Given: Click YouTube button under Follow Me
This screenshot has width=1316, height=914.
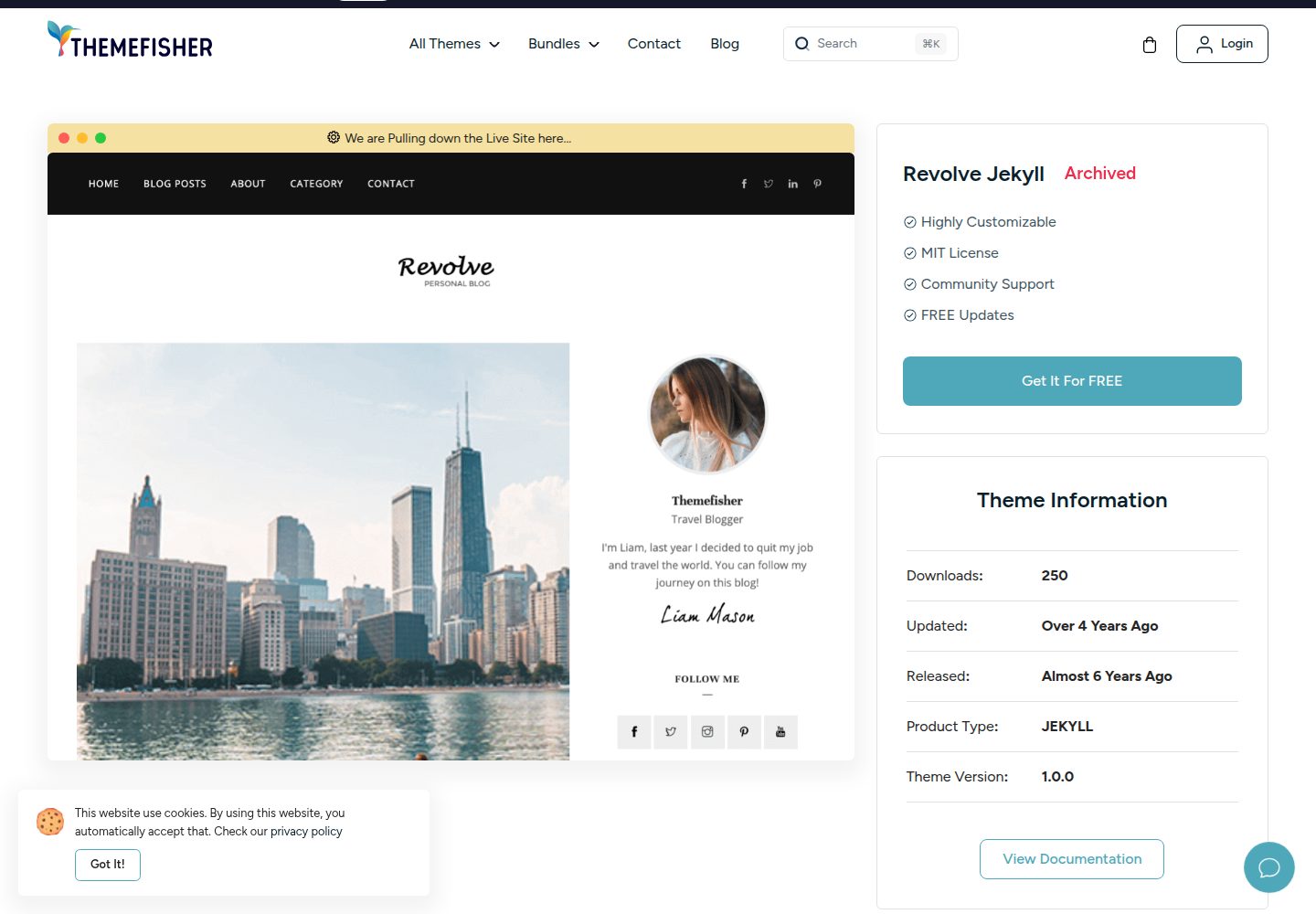Looking at the screenshot, I should pyautogui.click(x=780, y=732).
